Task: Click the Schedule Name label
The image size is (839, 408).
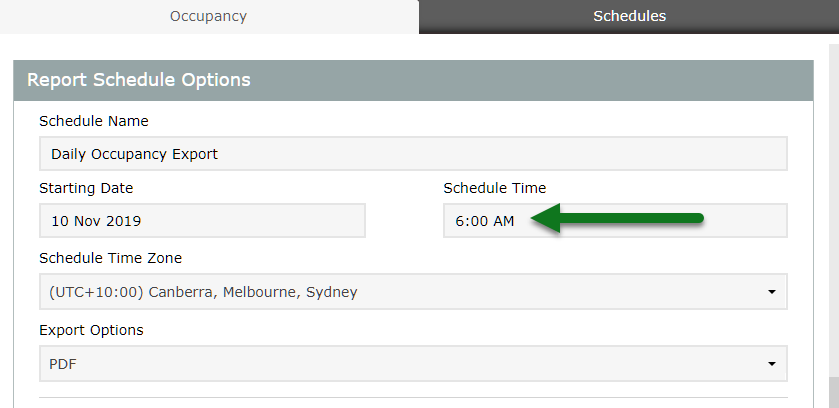Action: [x=93, y=121]
